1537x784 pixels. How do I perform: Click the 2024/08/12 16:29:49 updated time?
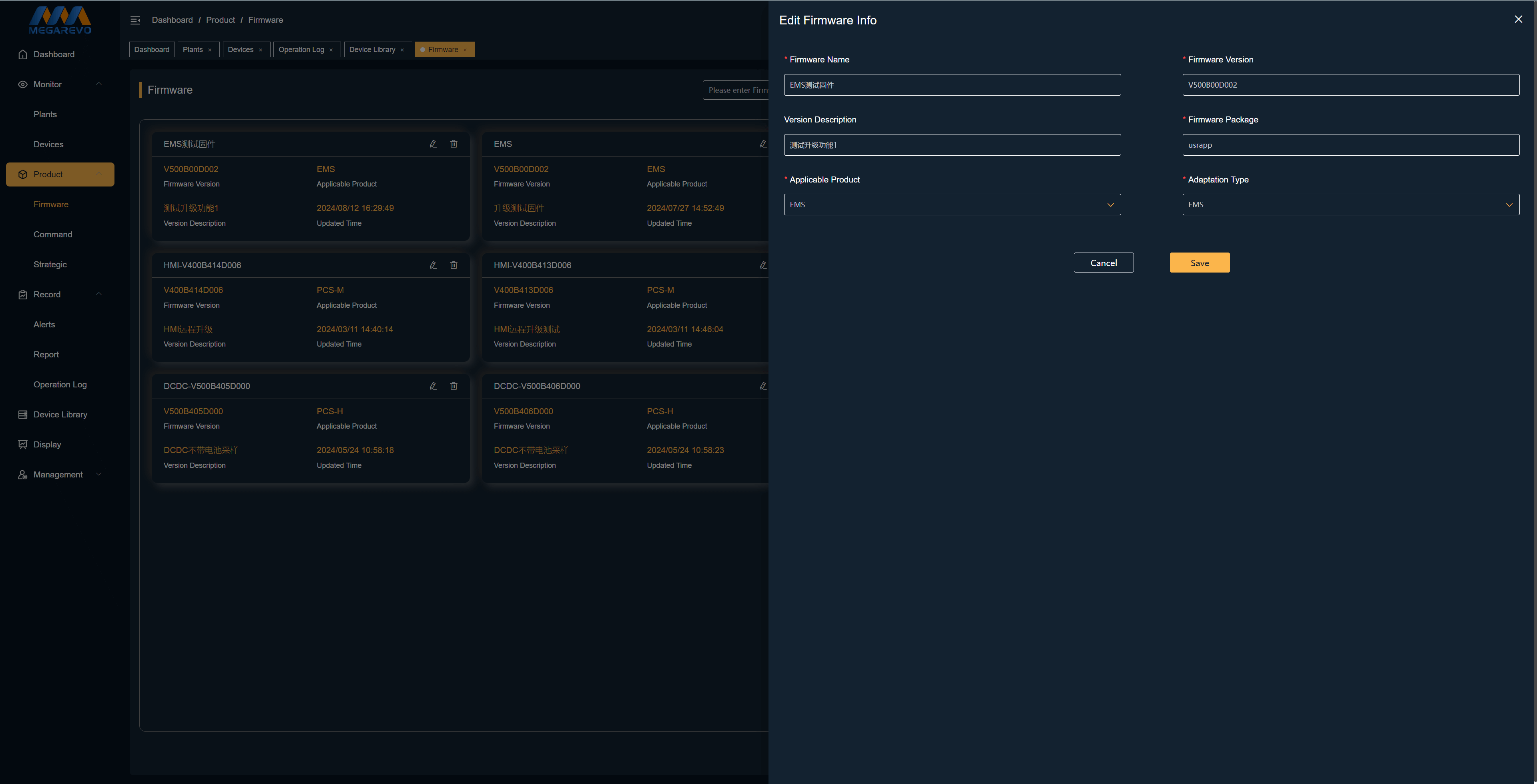coord(355,208)
